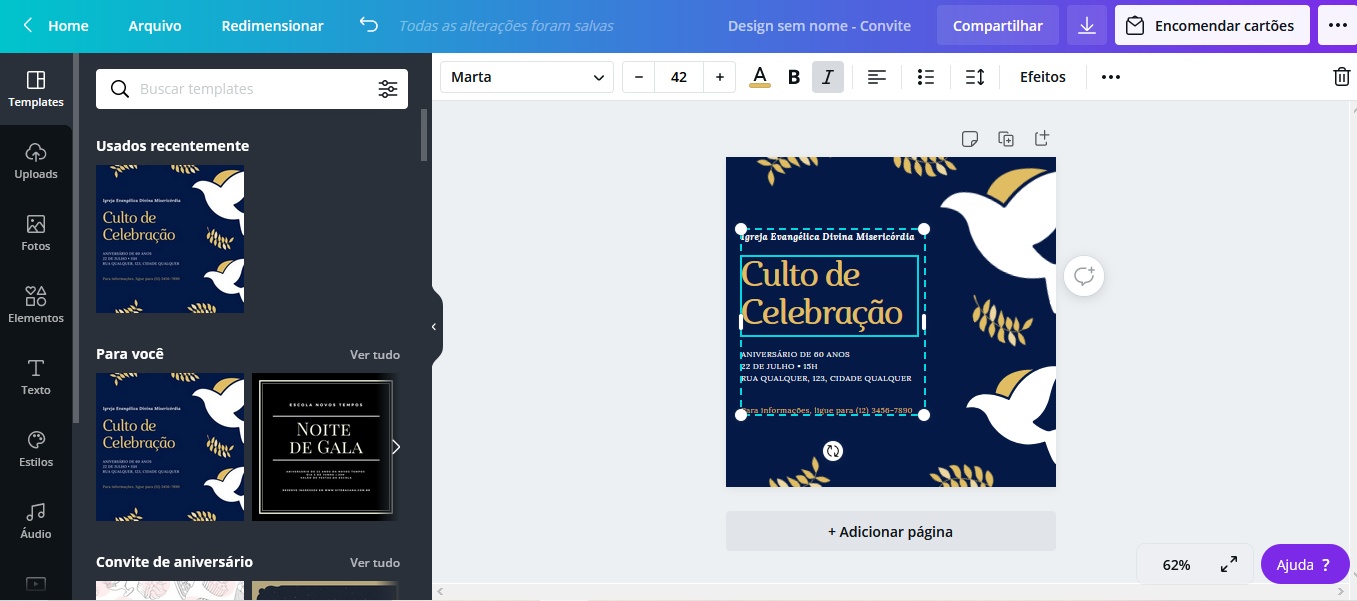
Task: Toggle bold formatting
Action: (794, 77)
